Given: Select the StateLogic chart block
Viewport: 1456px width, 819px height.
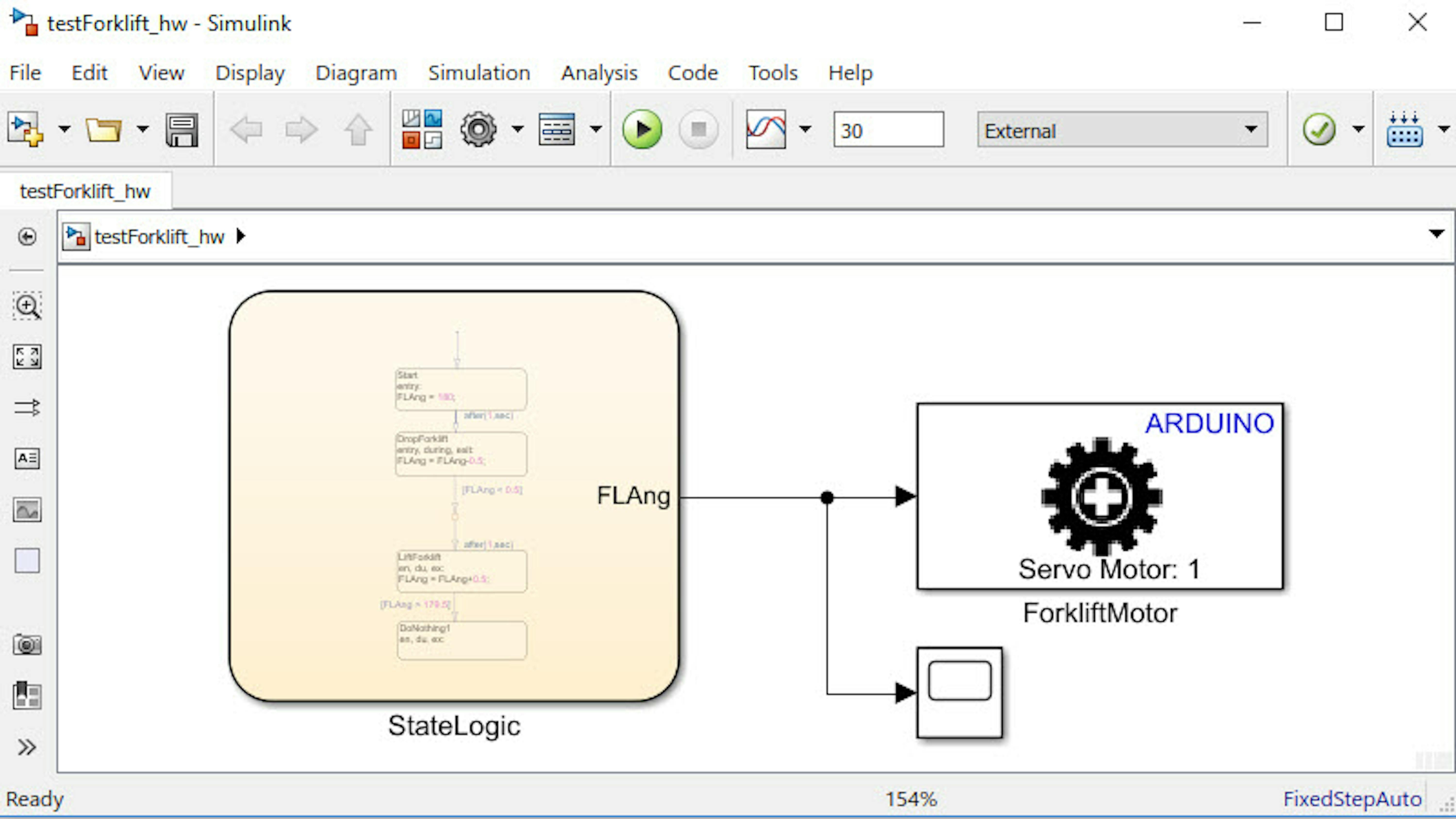Looking at the screenshot, I should [455, 496].
